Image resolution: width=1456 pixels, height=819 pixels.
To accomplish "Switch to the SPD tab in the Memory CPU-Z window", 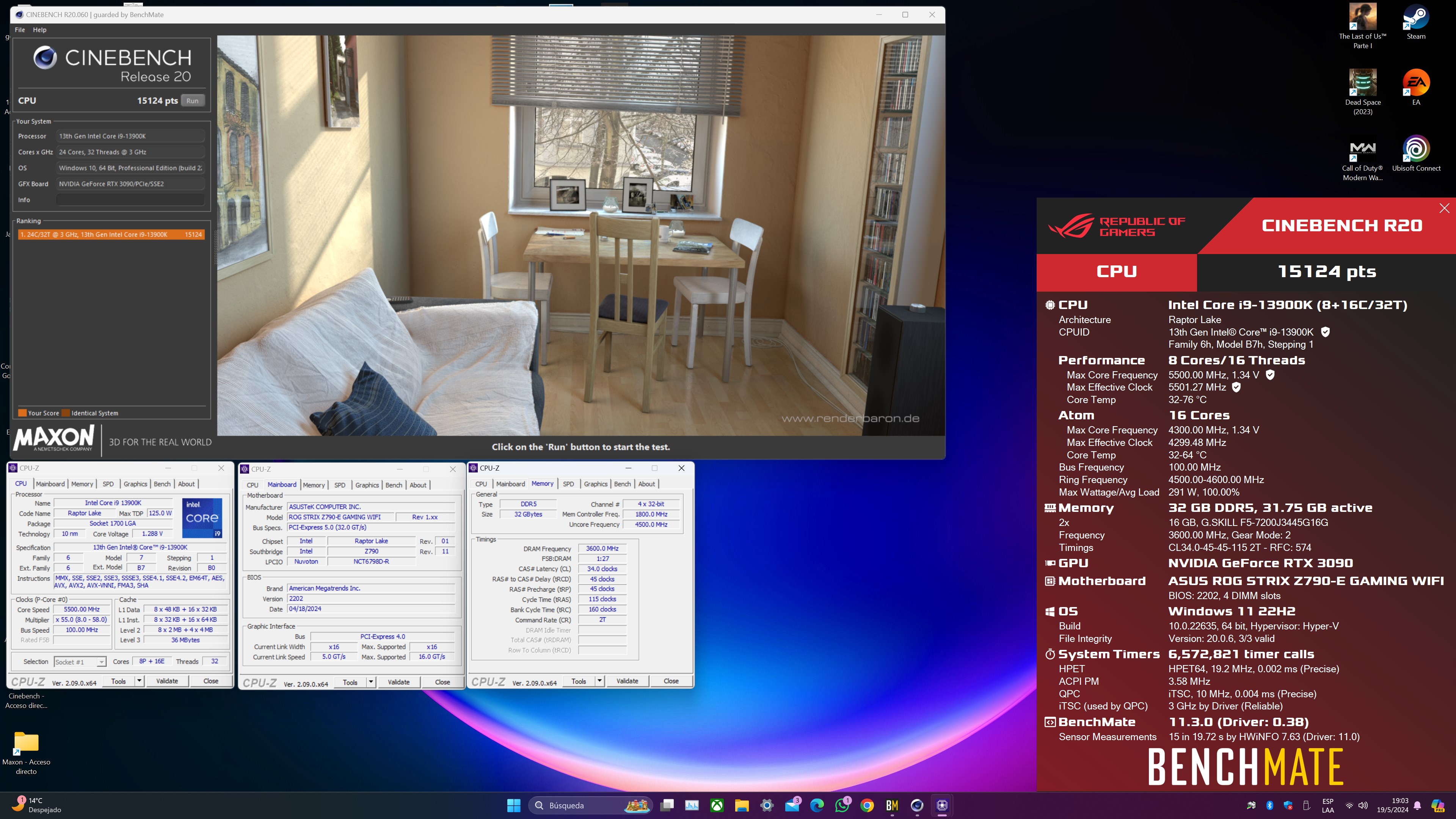I will click(568, 484).
